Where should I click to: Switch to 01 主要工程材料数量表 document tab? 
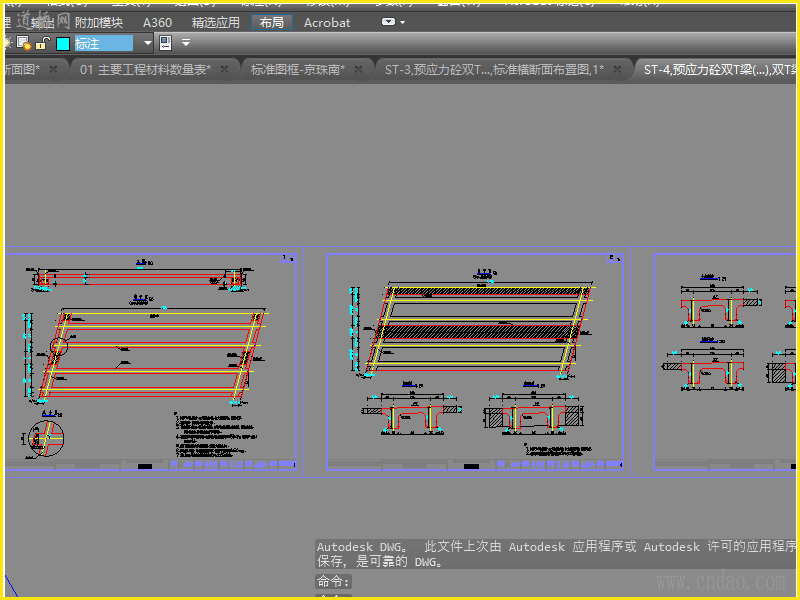tap(144, 69)
